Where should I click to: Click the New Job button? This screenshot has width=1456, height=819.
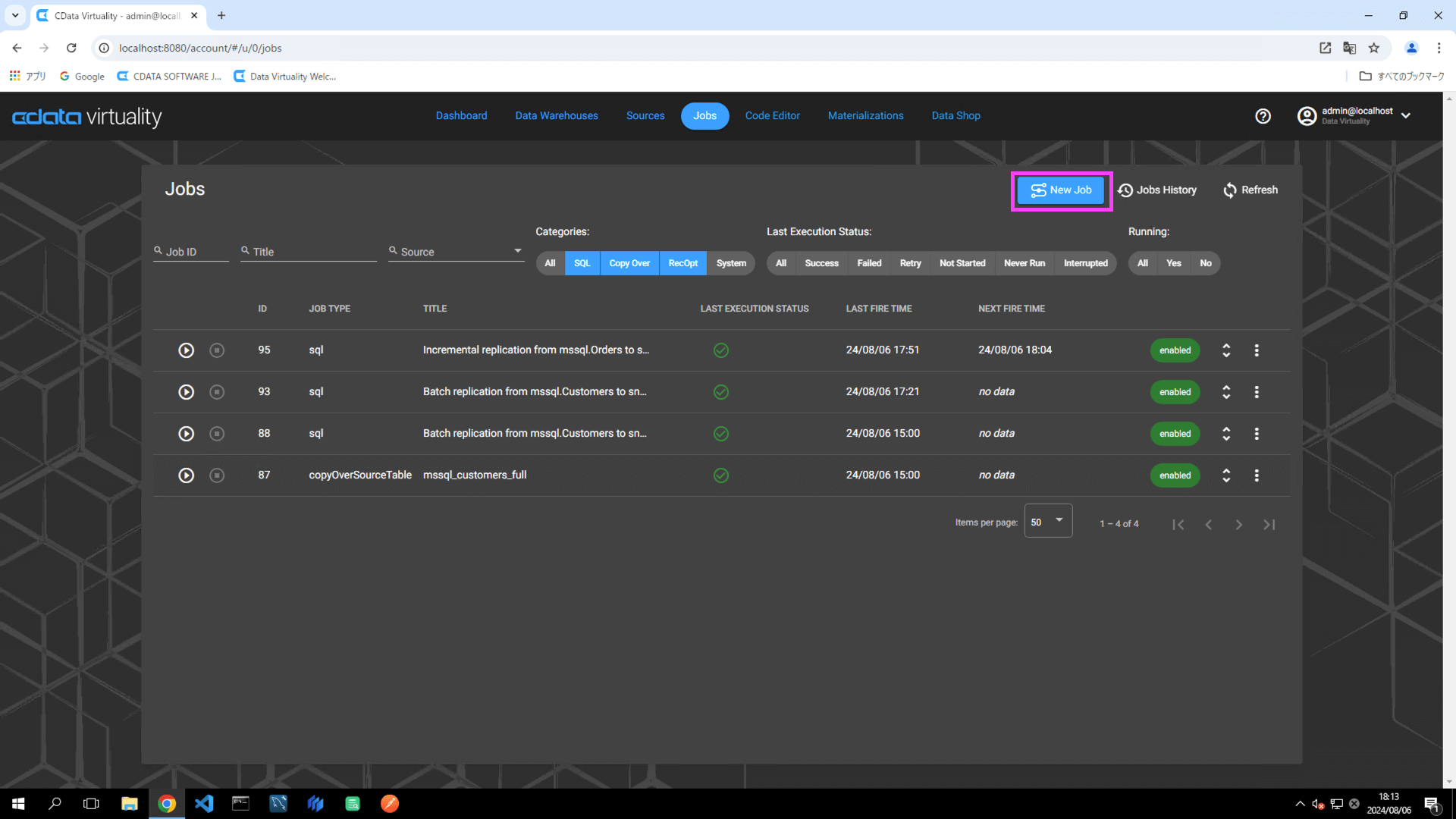1061,190
